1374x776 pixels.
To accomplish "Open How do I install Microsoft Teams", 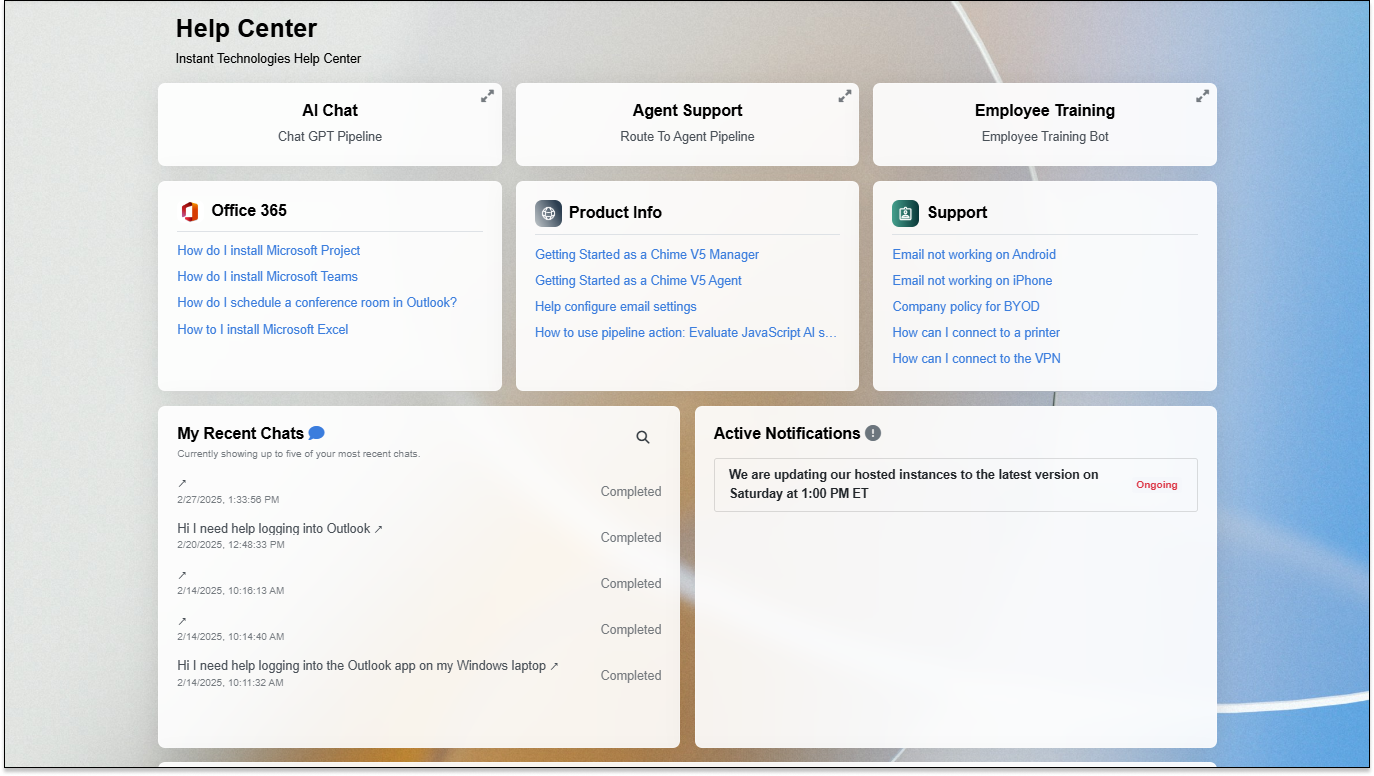I will pyautogui.click(x=267, y=277).
